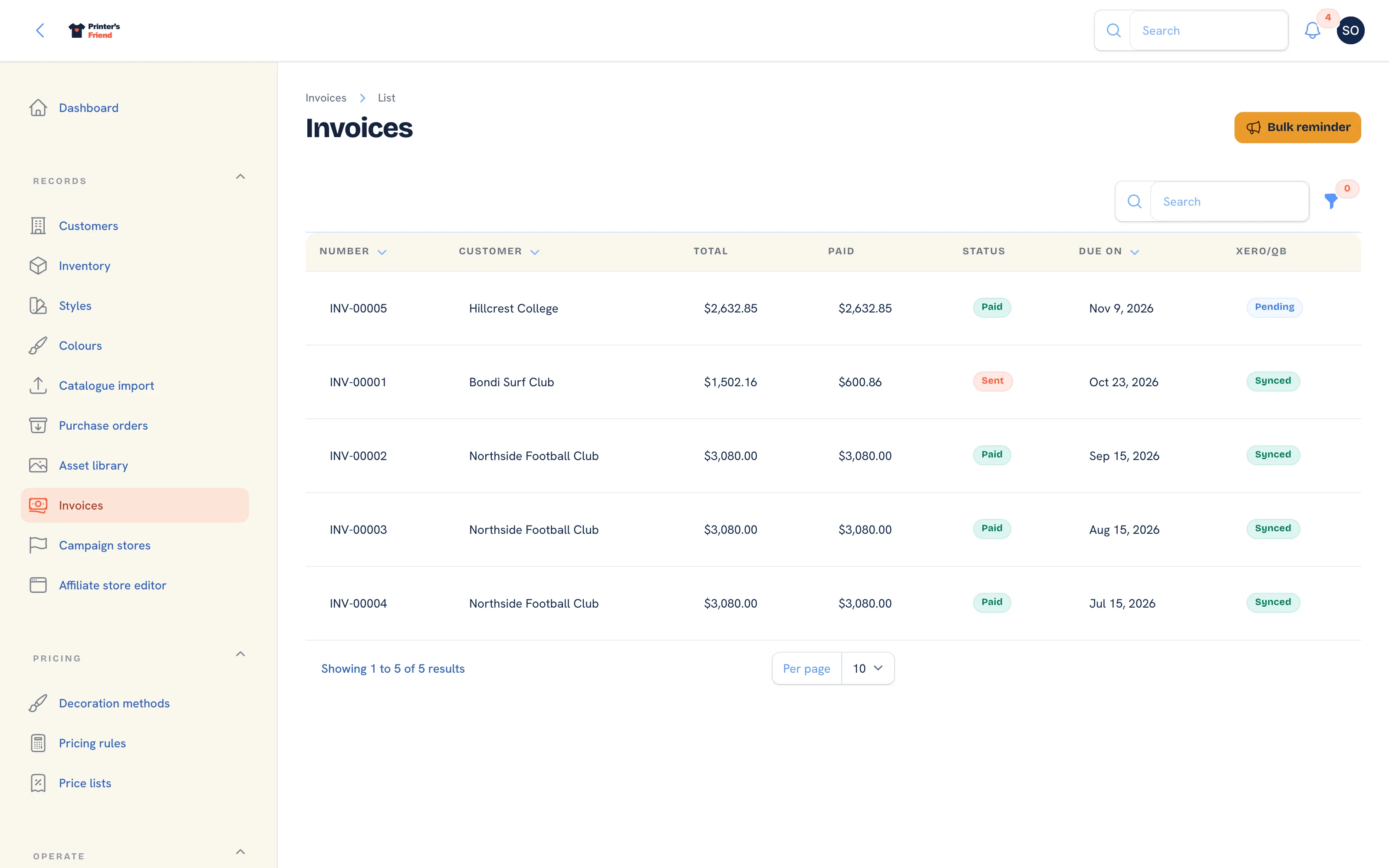Screen dimensions: 1389x868
Task: Click Hillcrest College customer cell
Action: pos(513,308)
